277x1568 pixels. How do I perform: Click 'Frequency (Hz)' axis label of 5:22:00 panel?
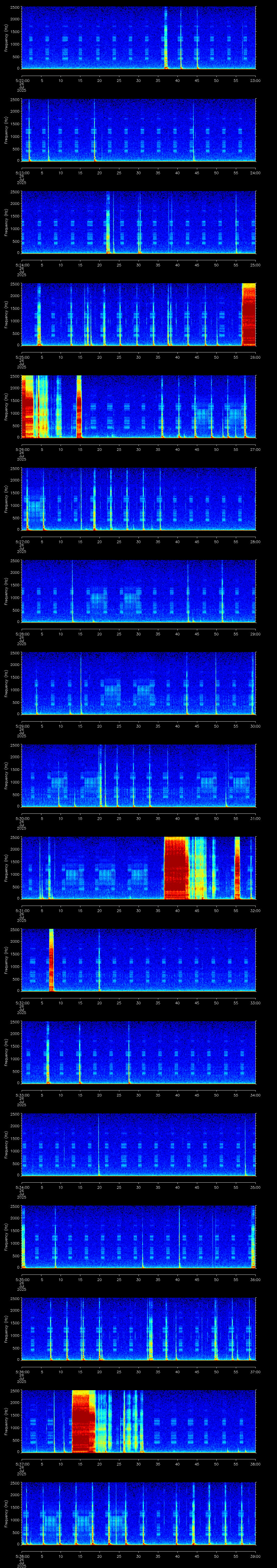[x=6, y=38]
